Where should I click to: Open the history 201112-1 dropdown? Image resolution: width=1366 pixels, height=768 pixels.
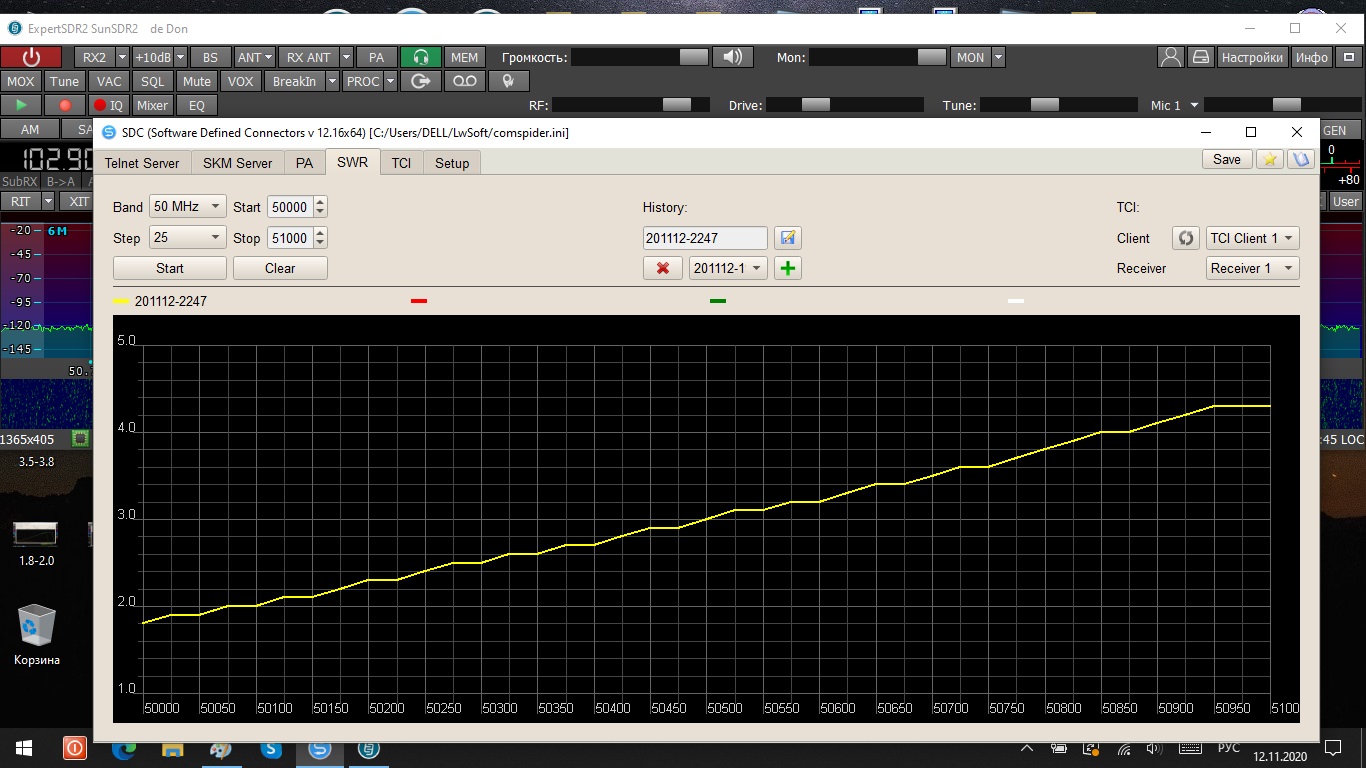pos(729,268)
